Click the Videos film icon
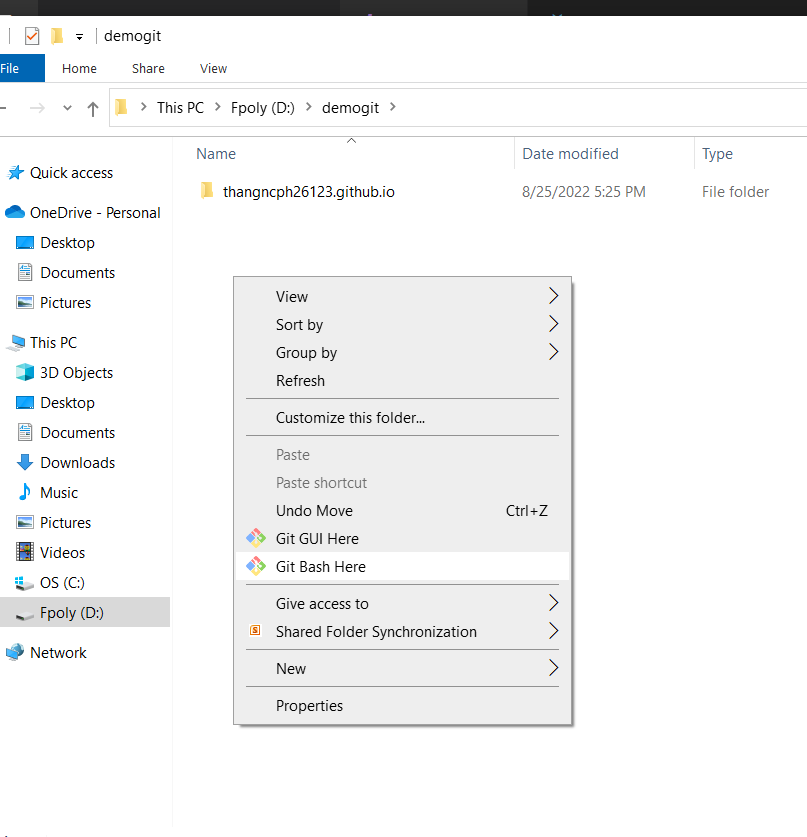 click(x=25, y=552)
